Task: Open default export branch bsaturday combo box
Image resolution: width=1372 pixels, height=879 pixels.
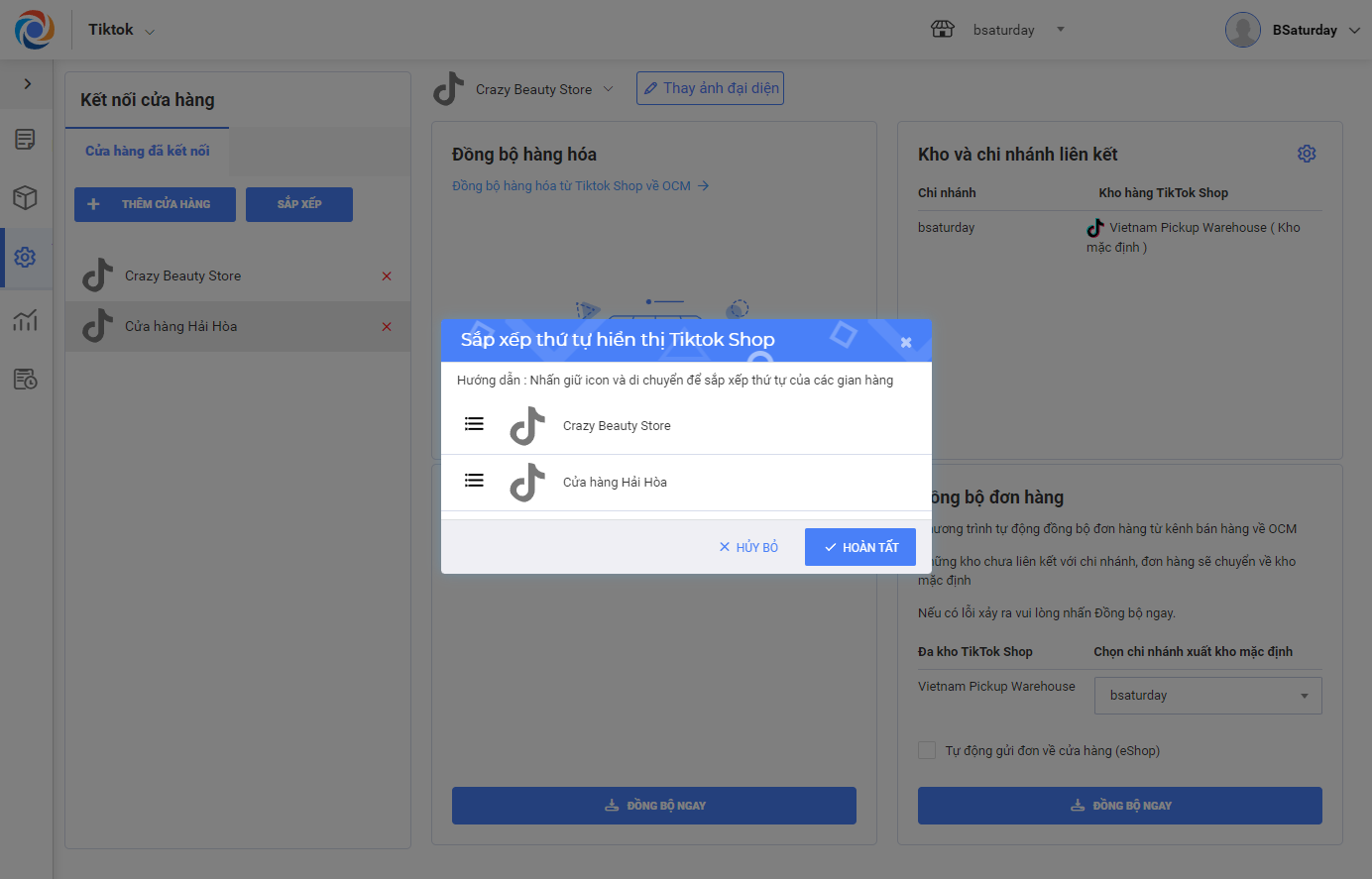Action: click(x=1207, y=696)
